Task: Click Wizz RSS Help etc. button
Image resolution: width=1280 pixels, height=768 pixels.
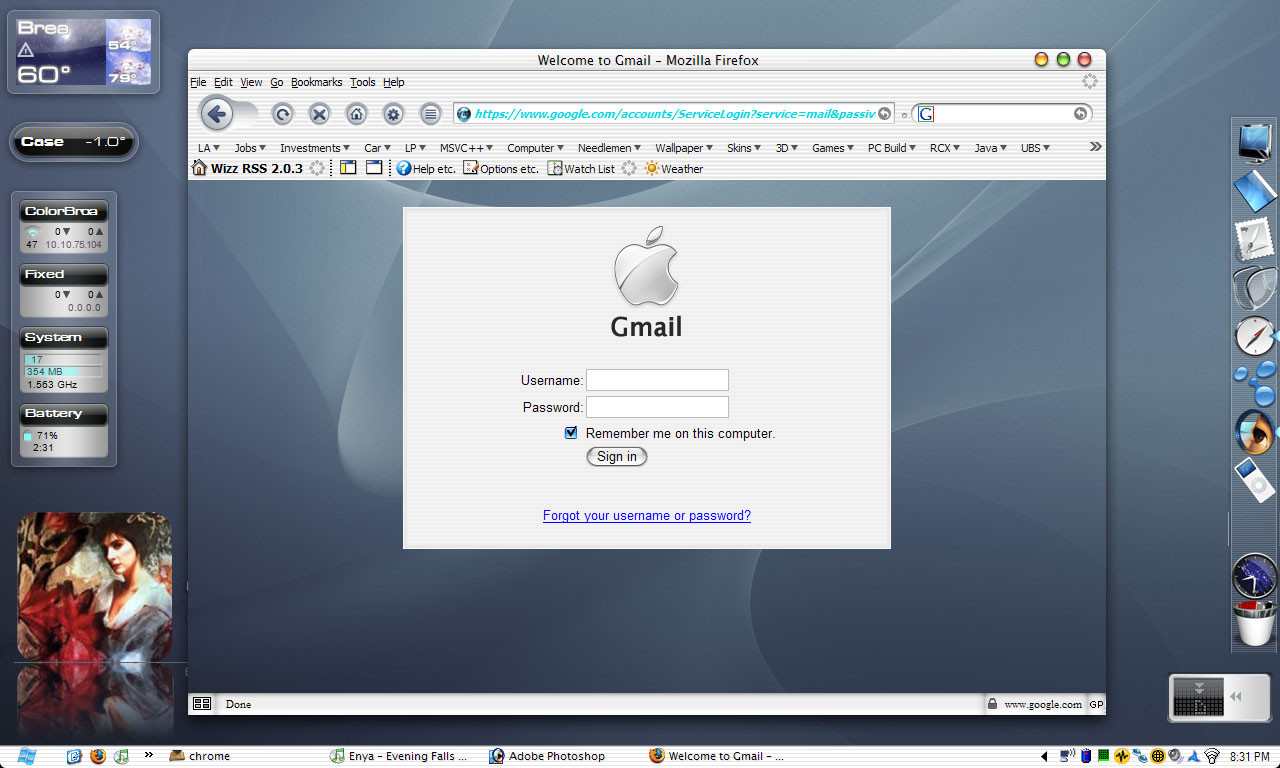Action: pyautogui.click(x=426, y=169)
